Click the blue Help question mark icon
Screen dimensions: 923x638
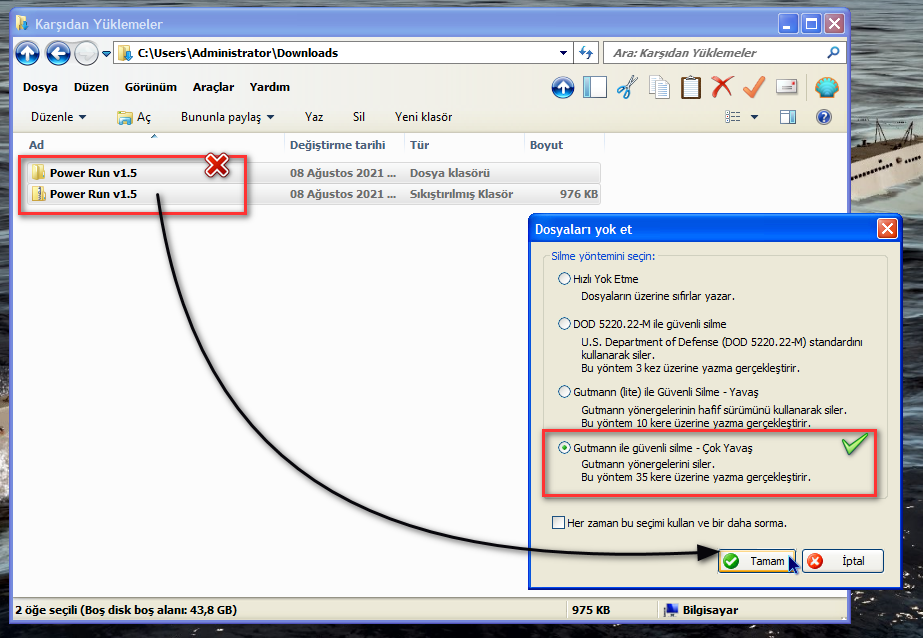point(824,117)
